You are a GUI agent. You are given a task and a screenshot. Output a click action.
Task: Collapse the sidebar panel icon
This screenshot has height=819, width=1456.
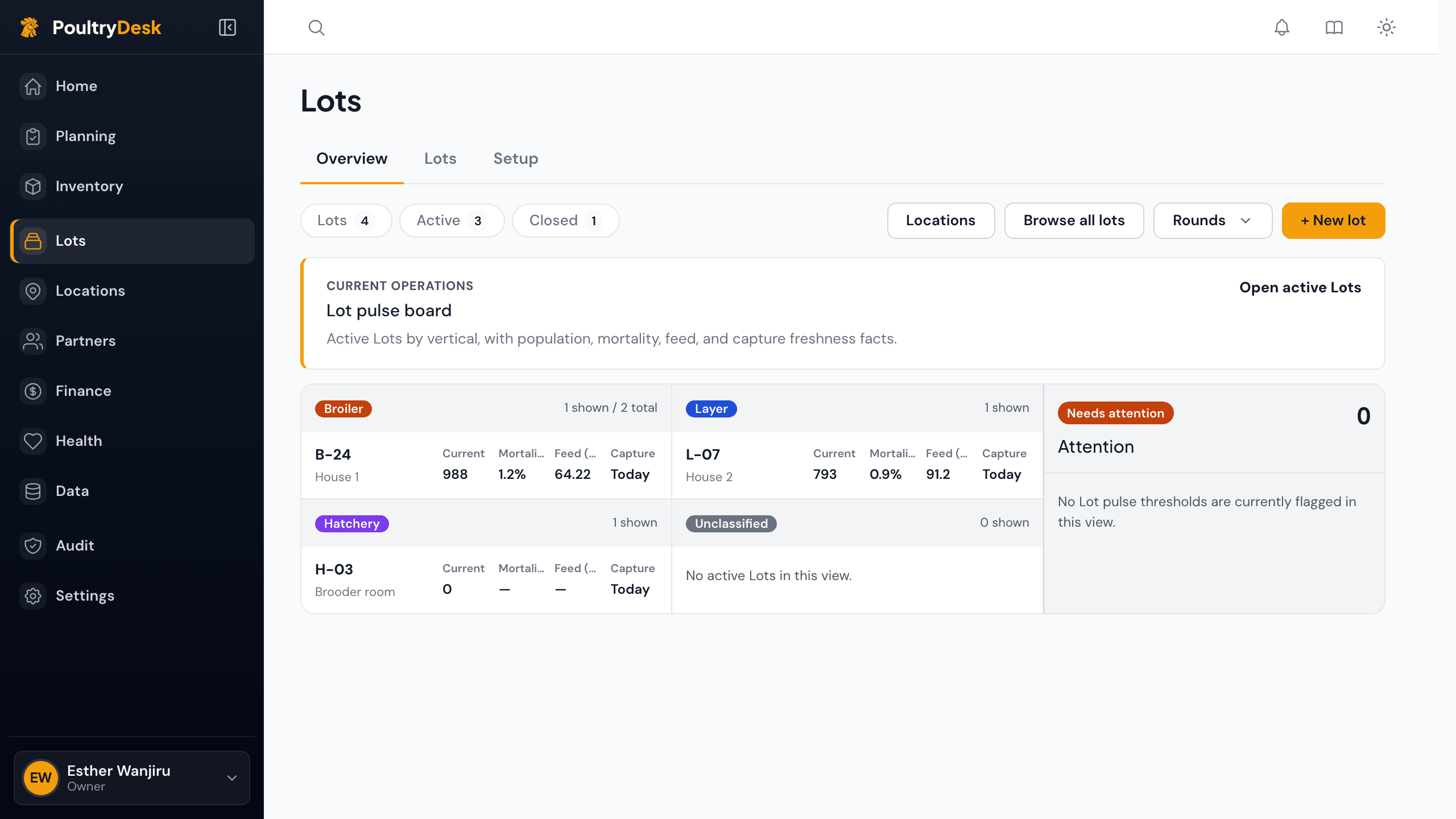(227, 27)
